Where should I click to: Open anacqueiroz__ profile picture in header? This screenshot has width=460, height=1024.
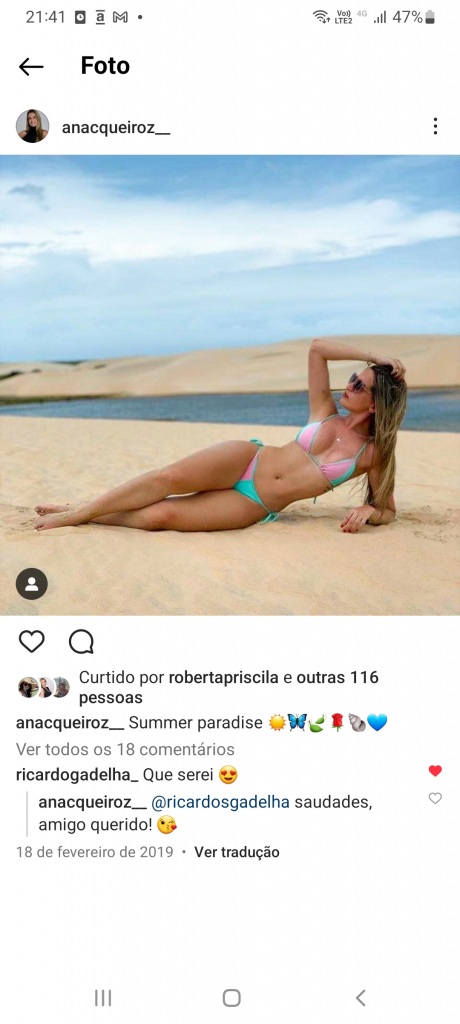32,126
